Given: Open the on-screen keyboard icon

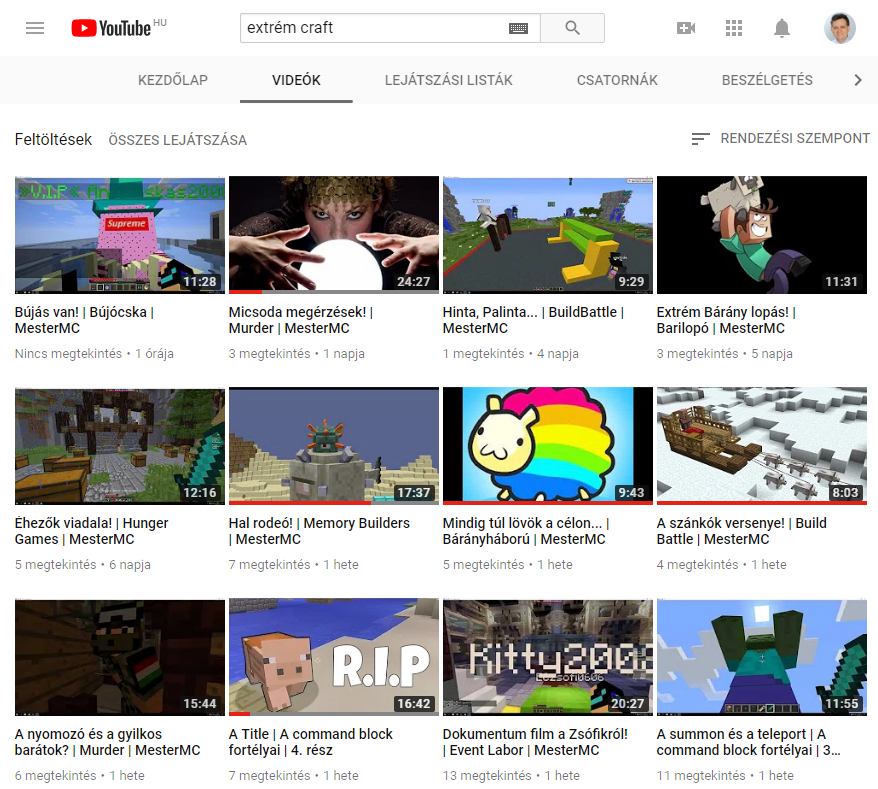Looking at the screenshot, I should [517, 29].
